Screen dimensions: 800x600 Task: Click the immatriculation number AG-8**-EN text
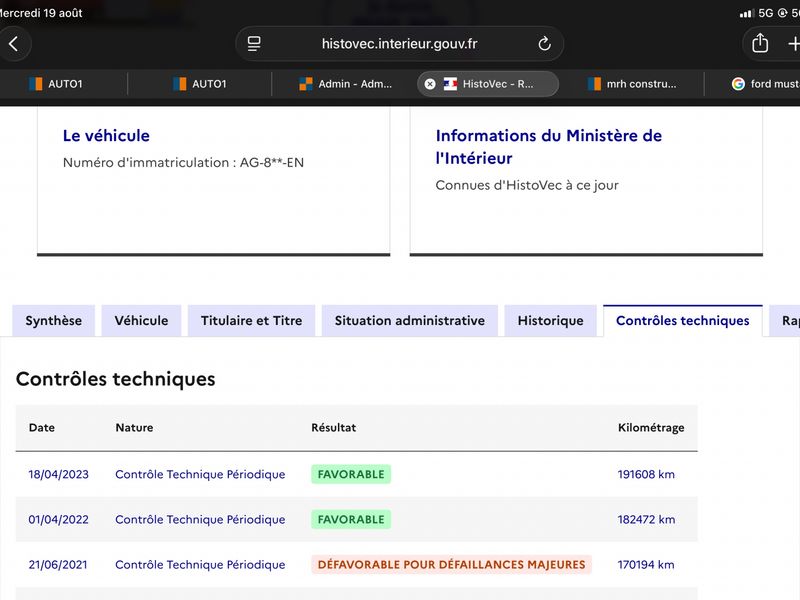[272, 162]
